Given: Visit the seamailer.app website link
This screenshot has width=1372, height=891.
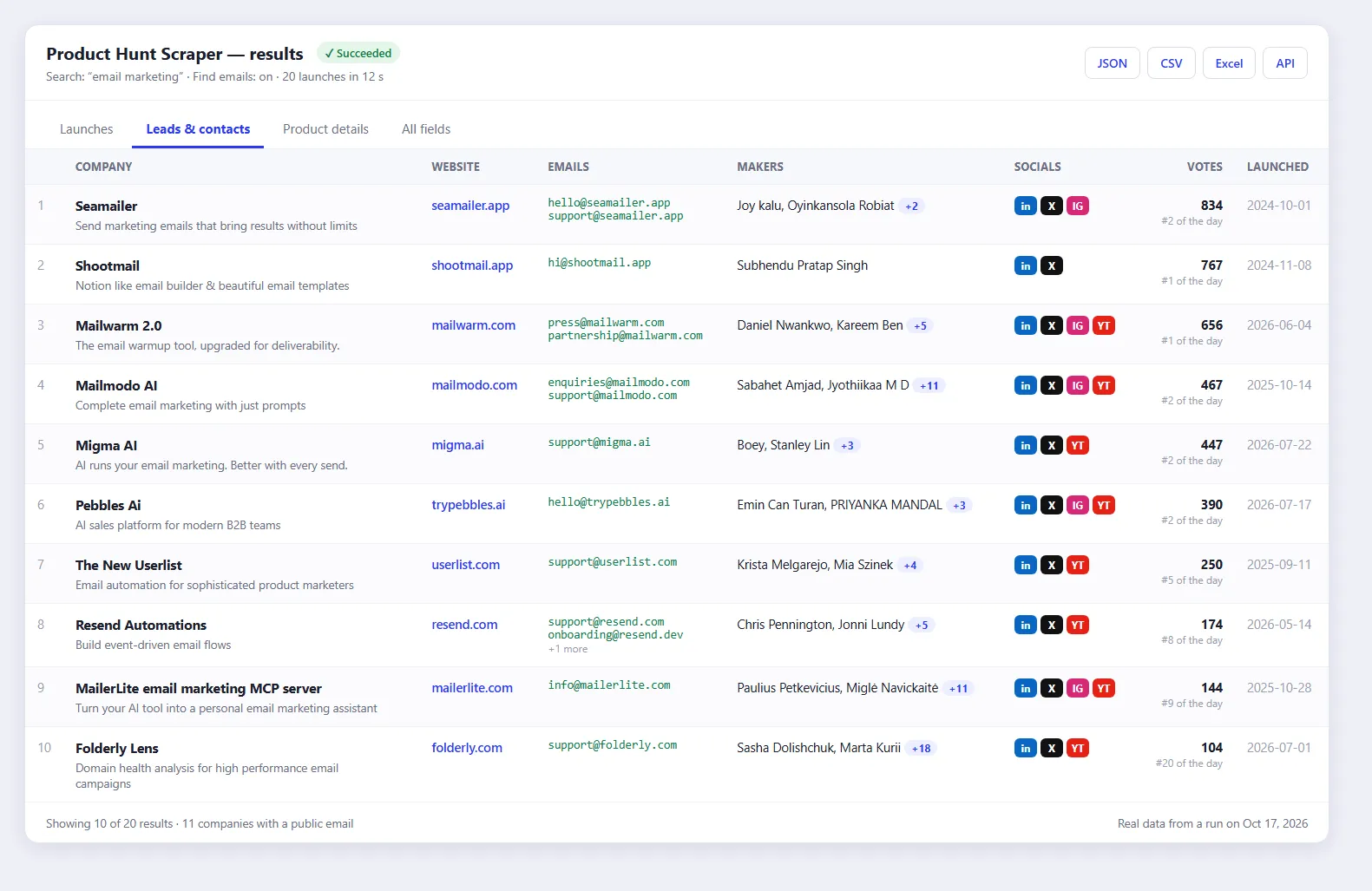Looking at the screenshot, I should click(470, 206).
